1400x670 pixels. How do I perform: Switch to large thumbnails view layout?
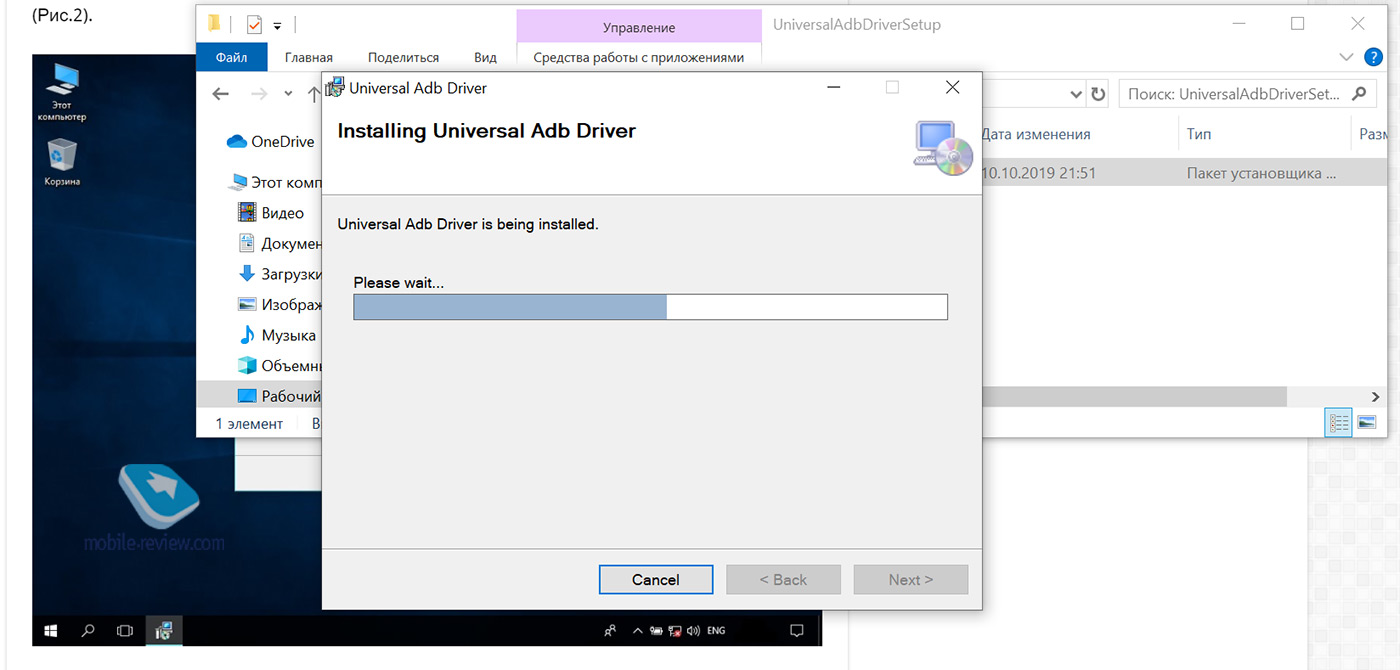pos(1367,422)
